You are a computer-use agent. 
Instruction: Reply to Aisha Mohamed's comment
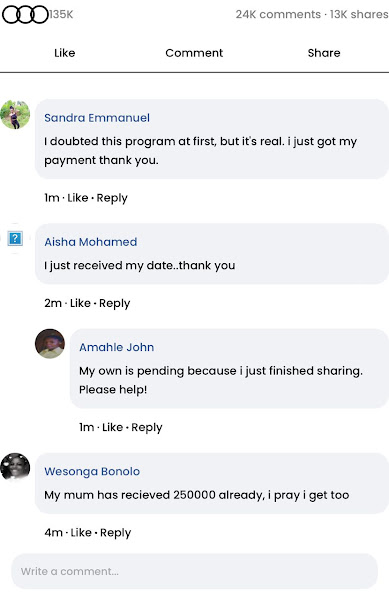[x=115, y=303]
